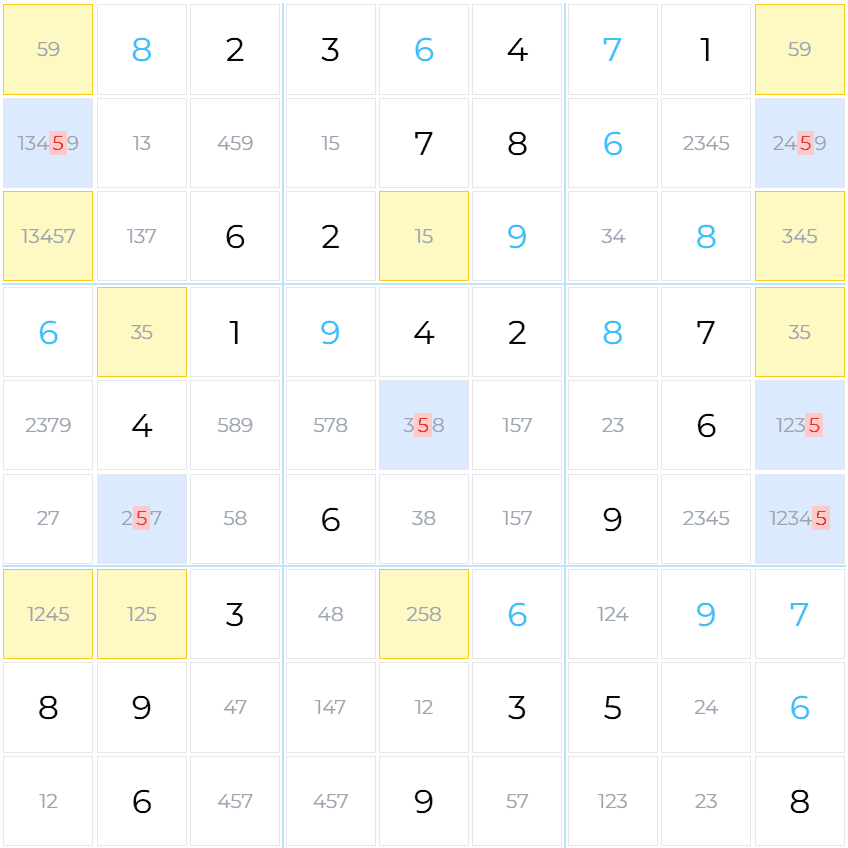Select the yellow cell with candidates 125
Image resolution: width=848 pixels, height=848 pixels.
142,614
